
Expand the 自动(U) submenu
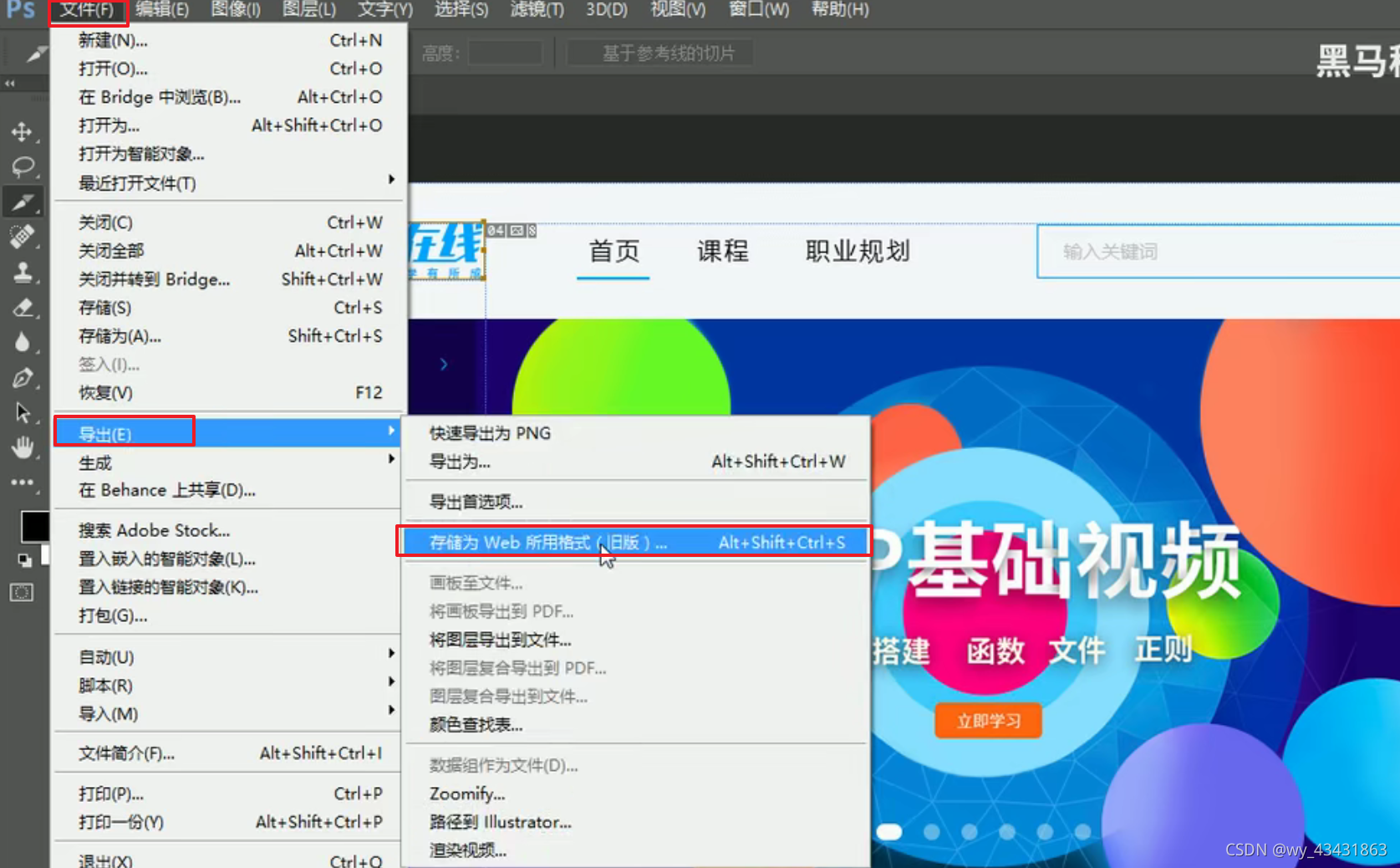pos(227,656)
